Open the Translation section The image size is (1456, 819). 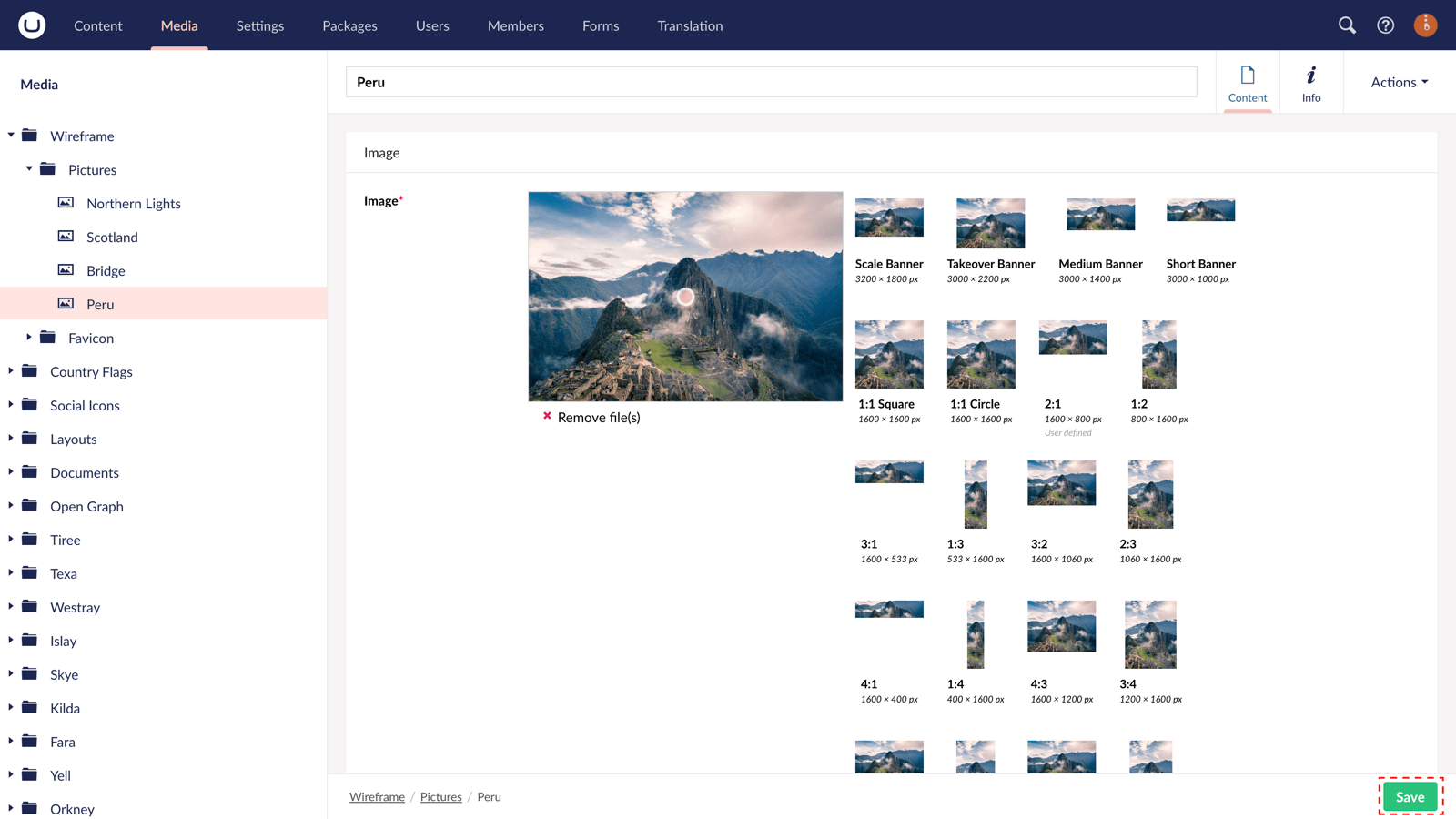point(689,25)
